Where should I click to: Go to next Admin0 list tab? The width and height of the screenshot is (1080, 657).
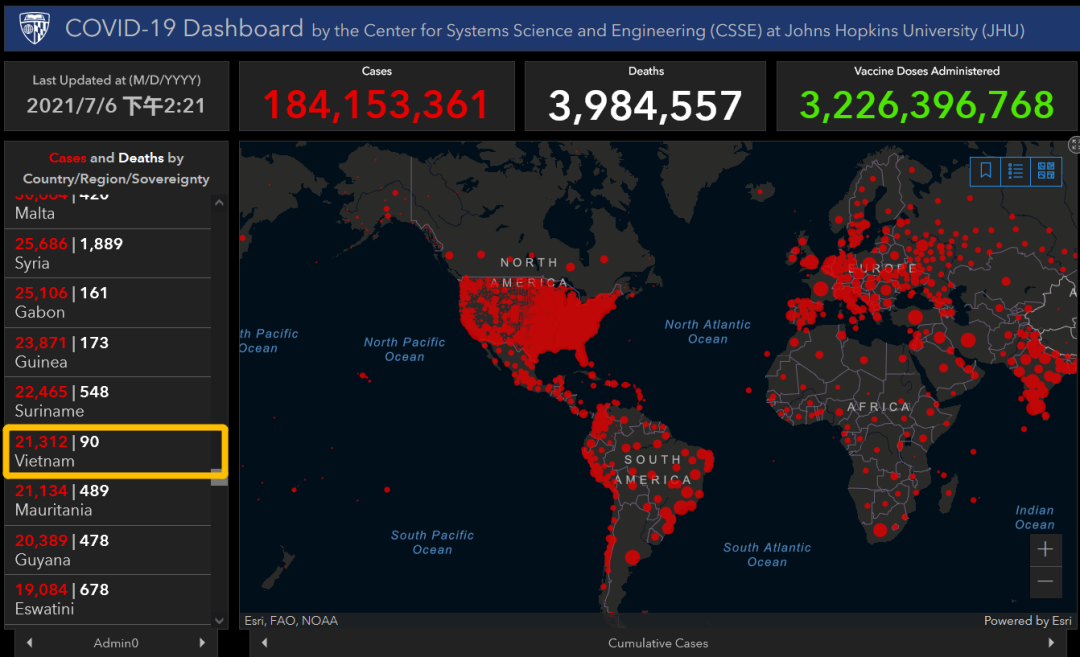(x=202, y=643)
